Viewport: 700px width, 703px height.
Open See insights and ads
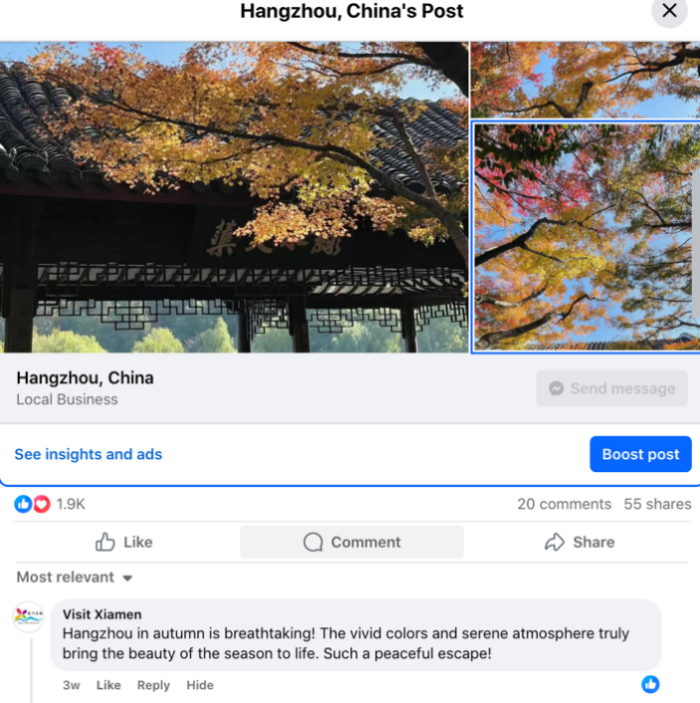click(88, 454)
